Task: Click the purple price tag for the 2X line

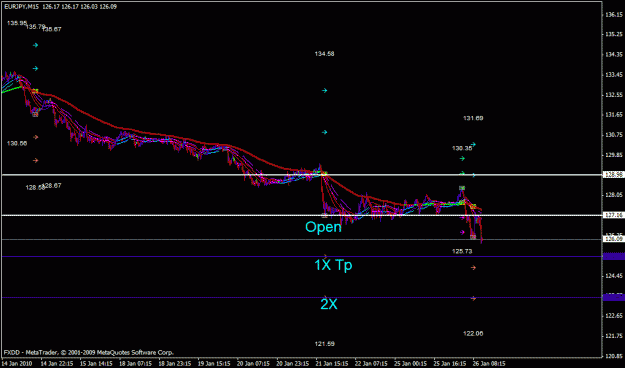Action: (x=614, y=297)
